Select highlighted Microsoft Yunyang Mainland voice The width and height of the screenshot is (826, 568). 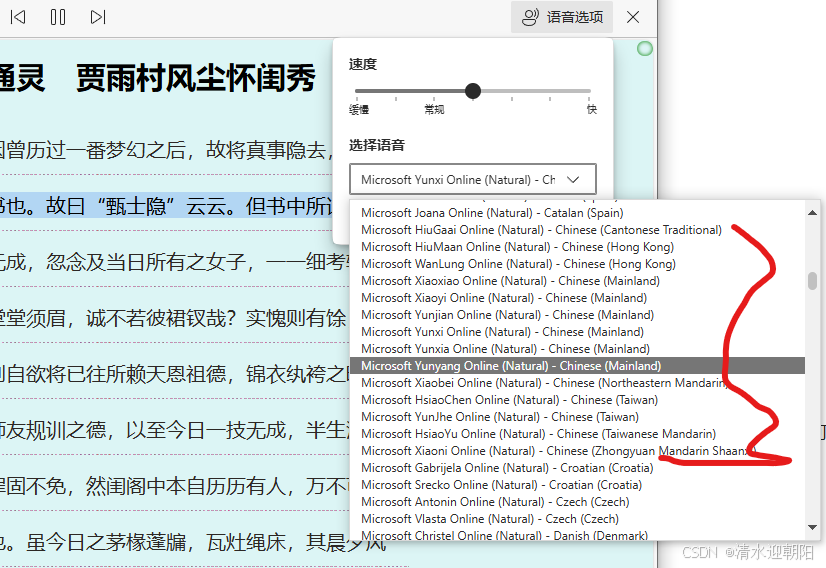tap(577, 366)
